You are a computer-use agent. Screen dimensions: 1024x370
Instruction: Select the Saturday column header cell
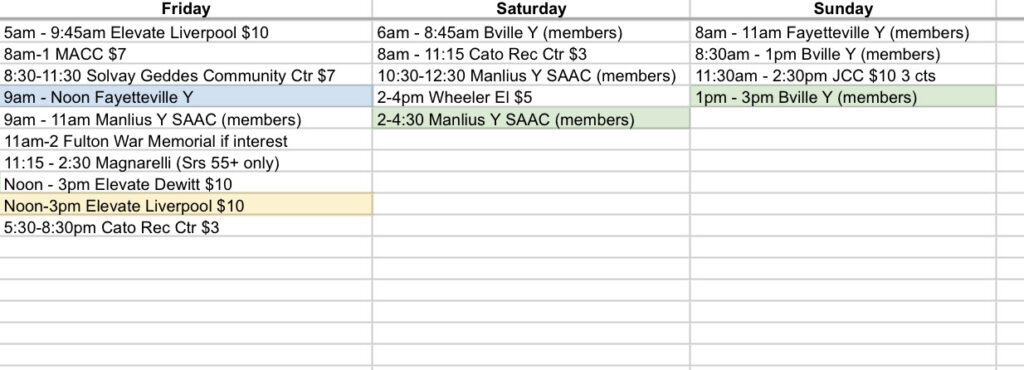531,8
